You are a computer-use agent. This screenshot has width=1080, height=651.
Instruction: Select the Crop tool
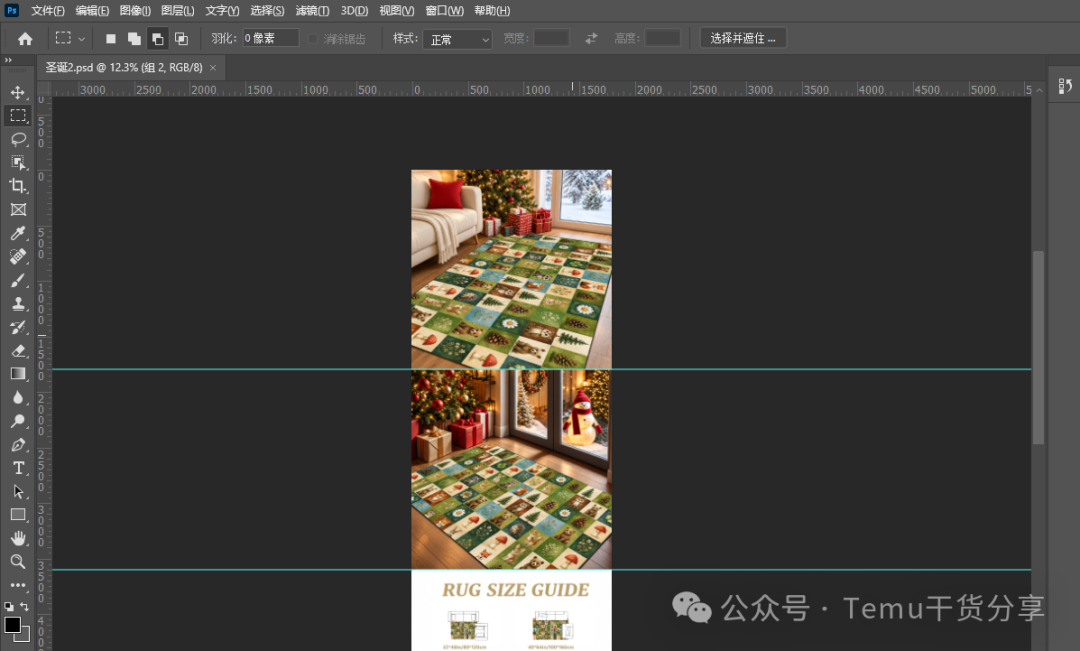point(18,186)
